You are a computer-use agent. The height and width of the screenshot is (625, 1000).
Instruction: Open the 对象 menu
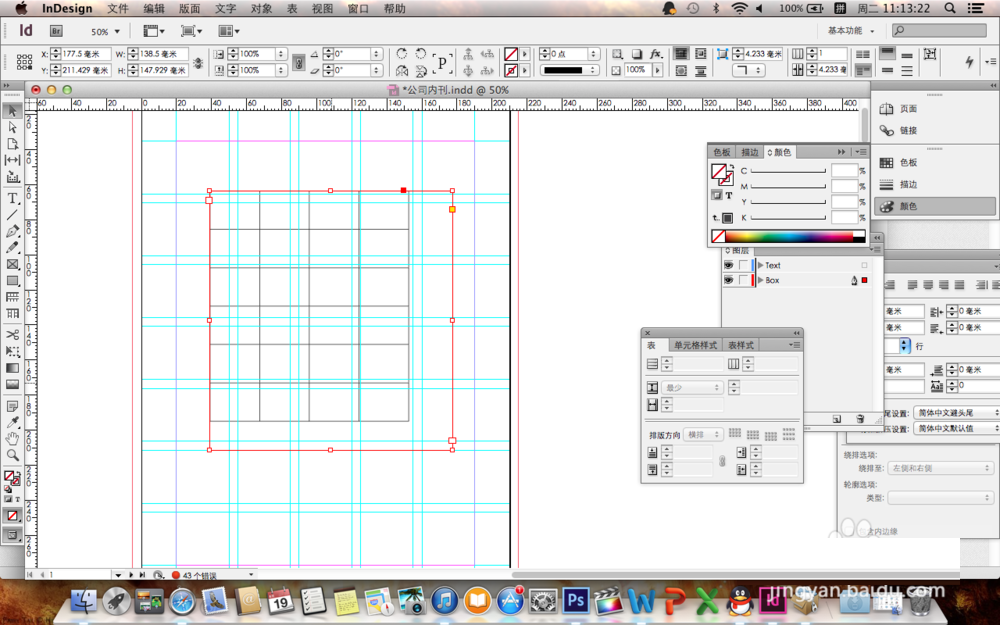click(261, 8)
